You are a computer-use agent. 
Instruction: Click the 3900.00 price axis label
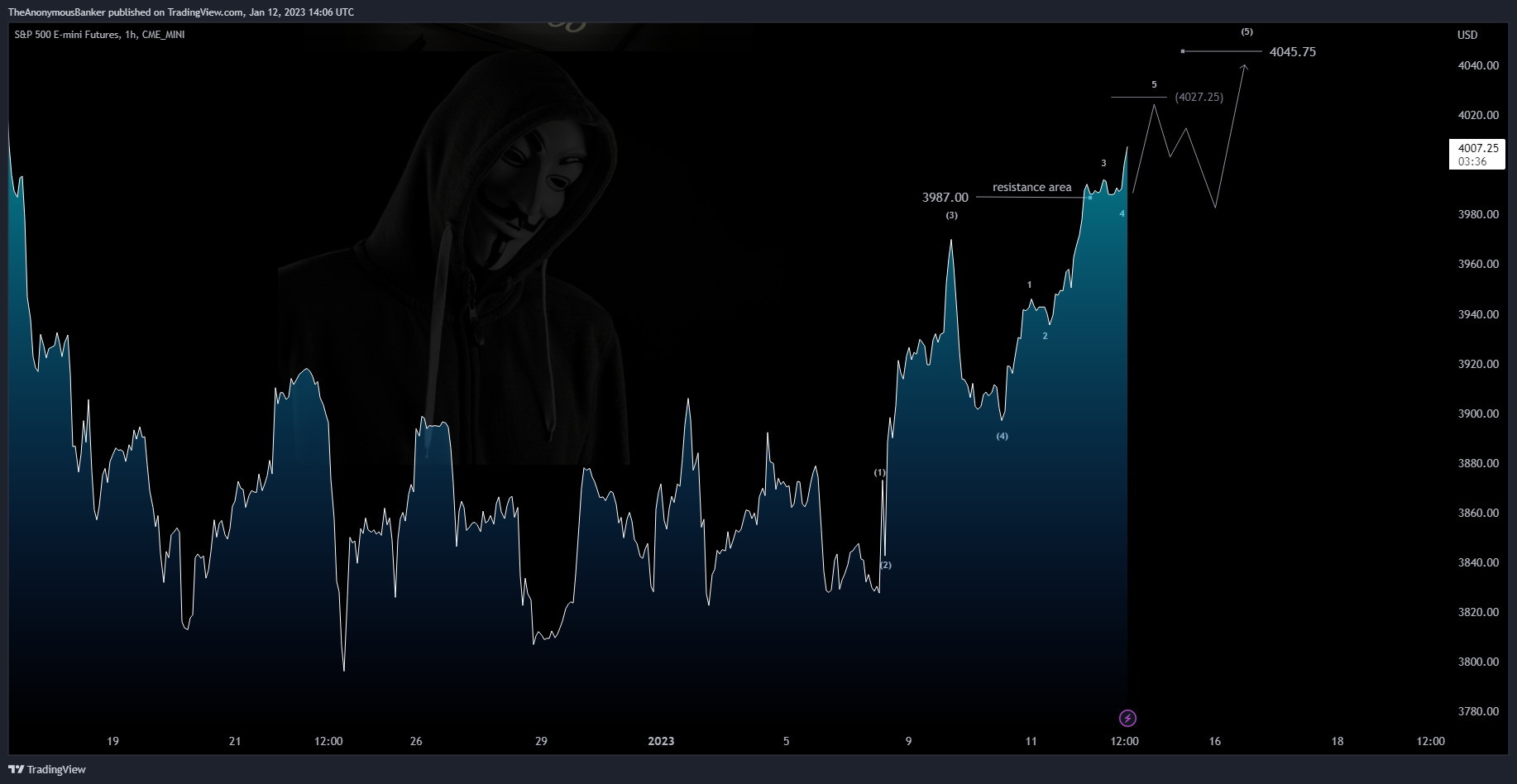[x=1478, y=414]
